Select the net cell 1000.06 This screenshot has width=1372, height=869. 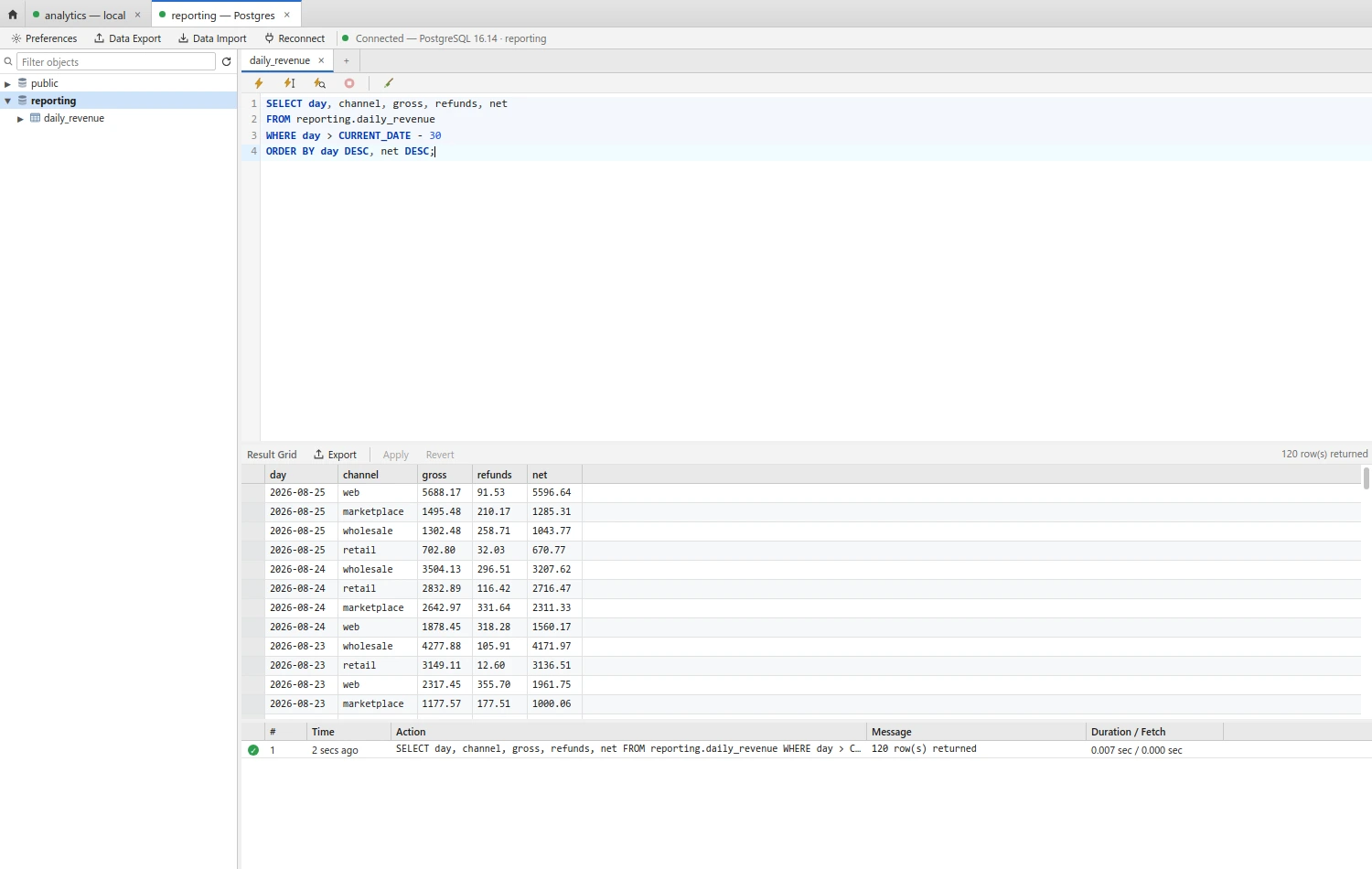coord(554,704)
